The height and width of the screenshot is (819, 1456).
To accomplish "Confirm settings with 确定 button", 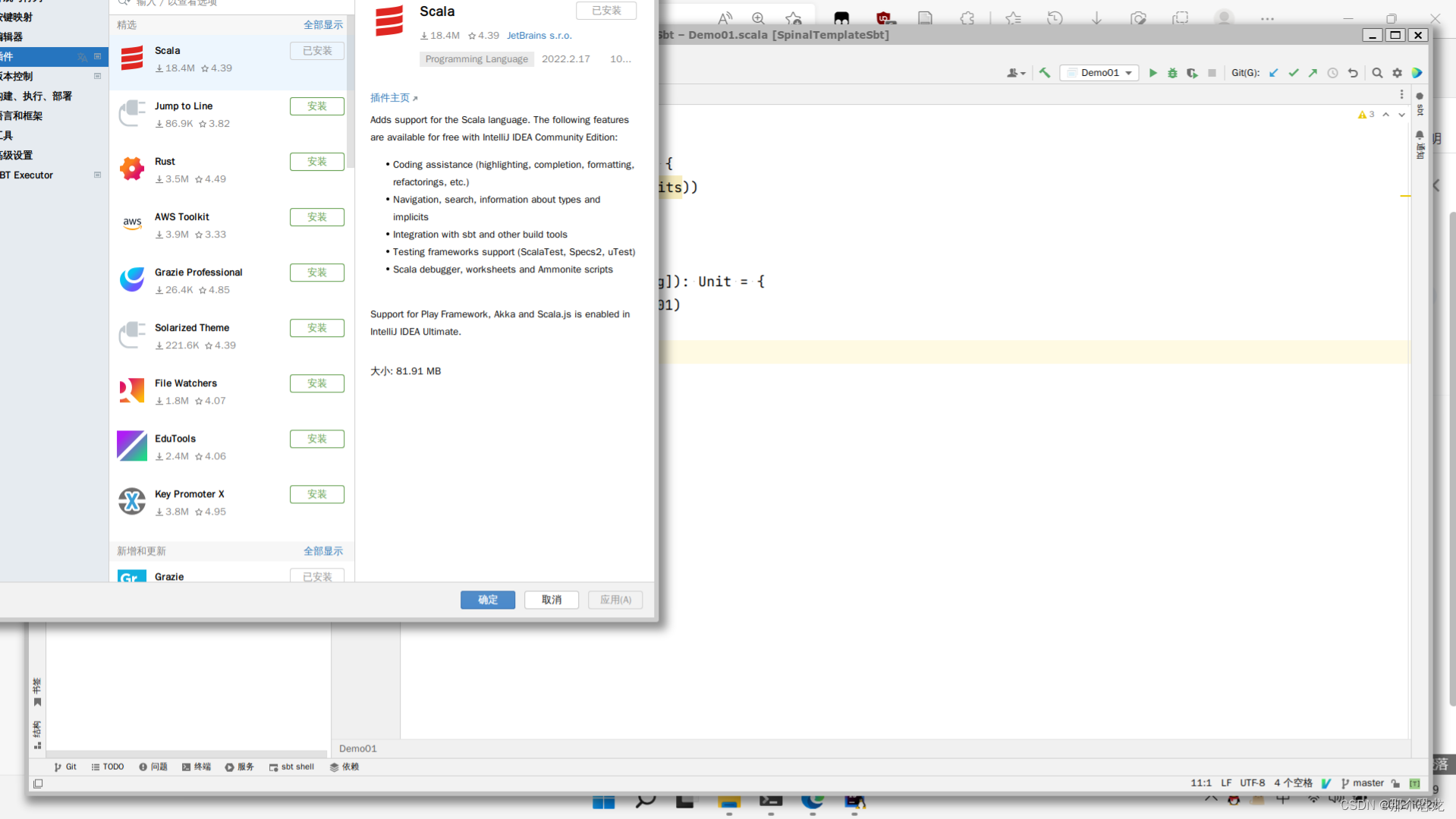I will pyautogui.click(x=488, y=600).
